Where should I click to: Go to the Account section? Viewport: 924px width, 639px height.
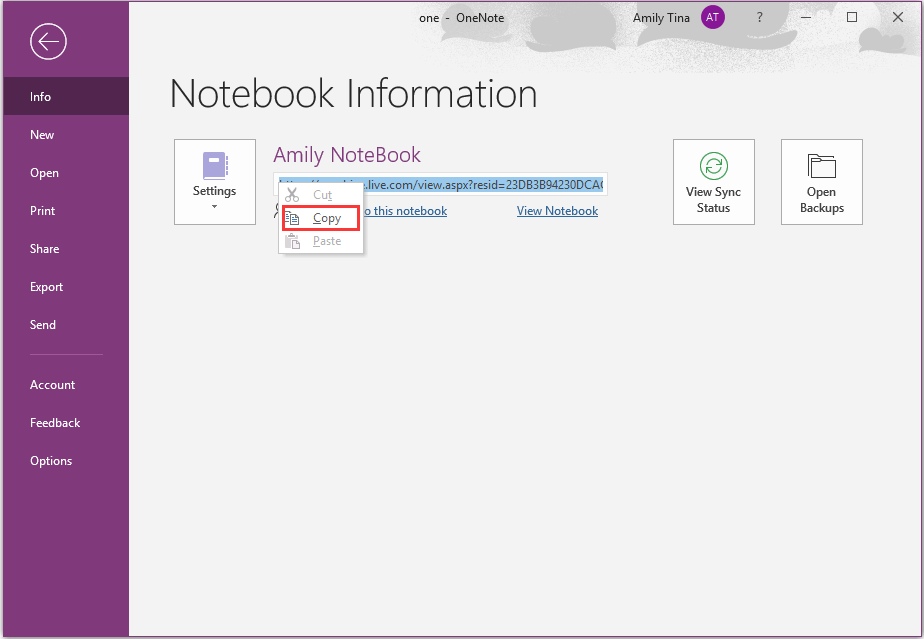tap(52, 384)
